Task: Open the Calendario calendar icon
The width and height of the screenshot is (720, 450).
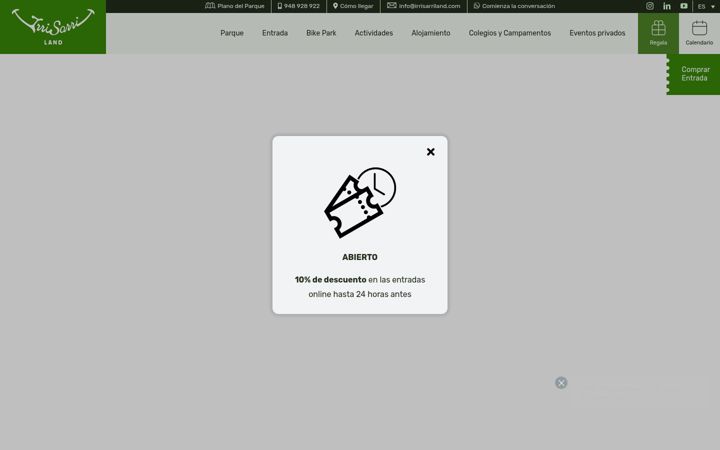Action: tap(699, 33)
